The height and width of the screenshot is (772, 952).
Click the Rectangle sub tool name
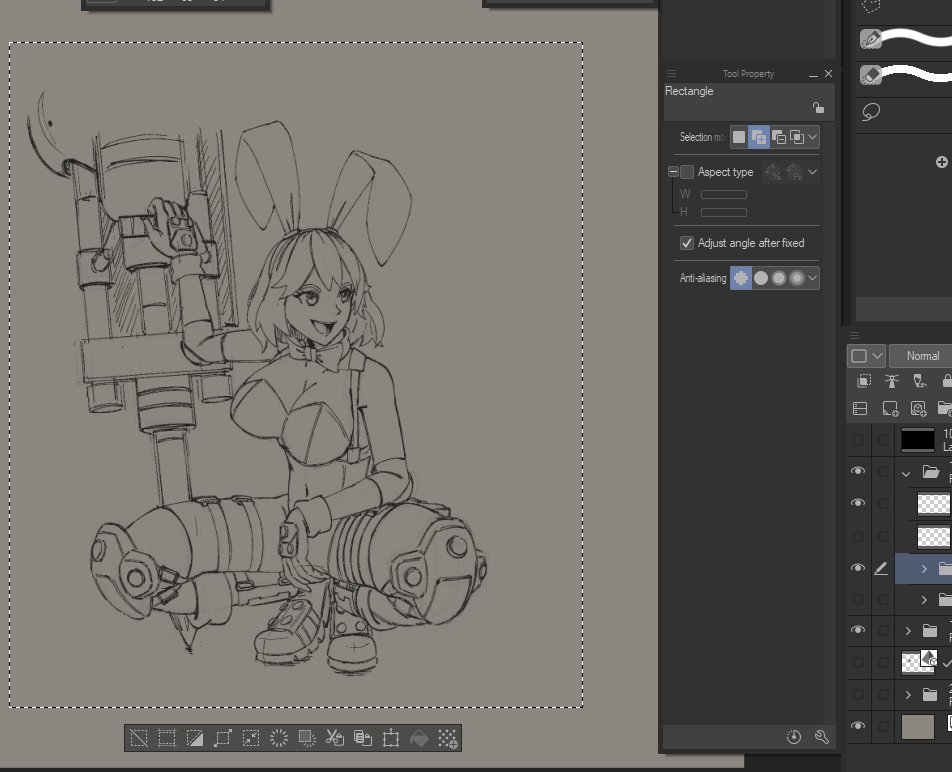tap(689, 91)
